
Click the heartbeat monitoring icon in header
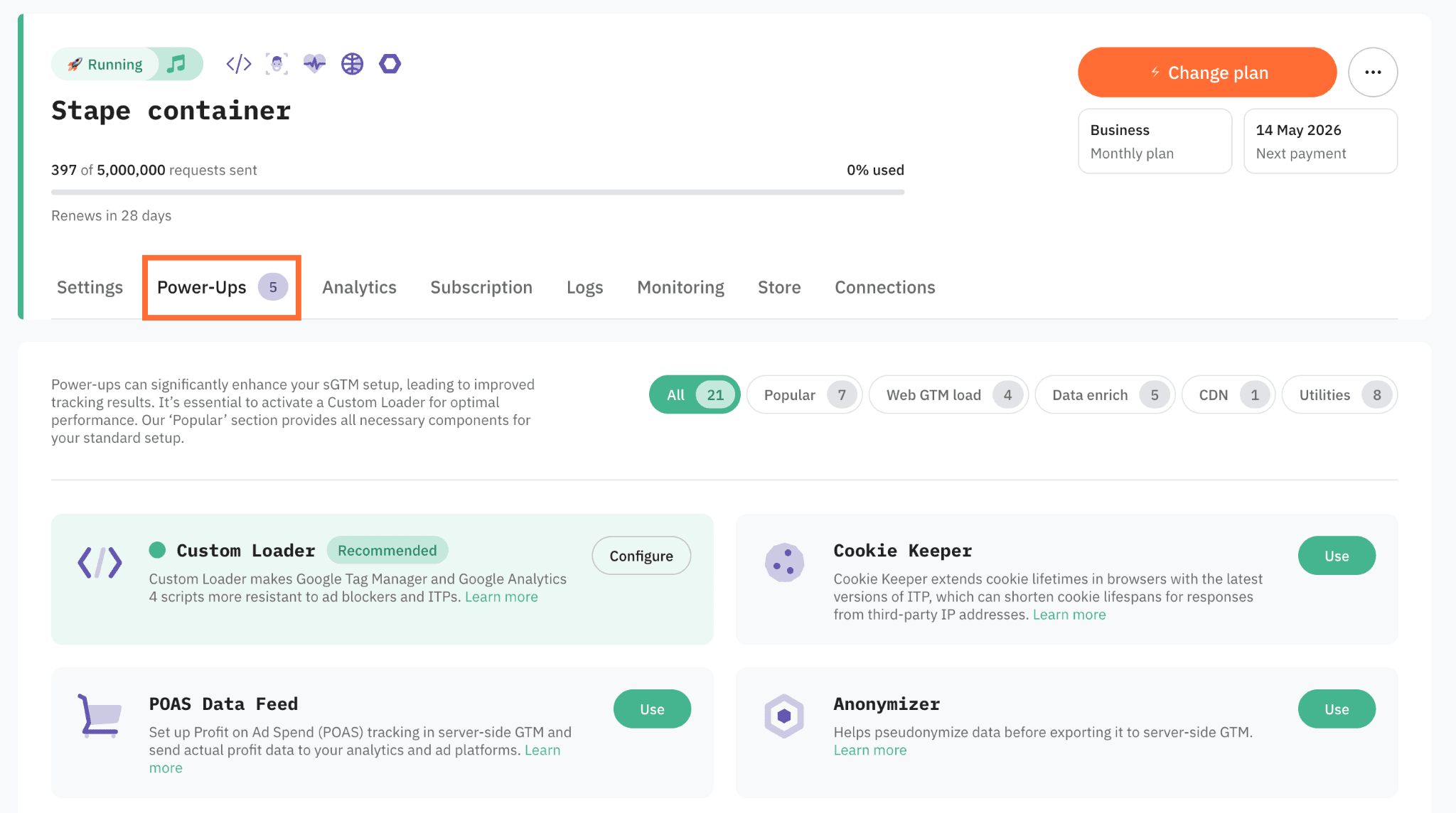(314, 64)
